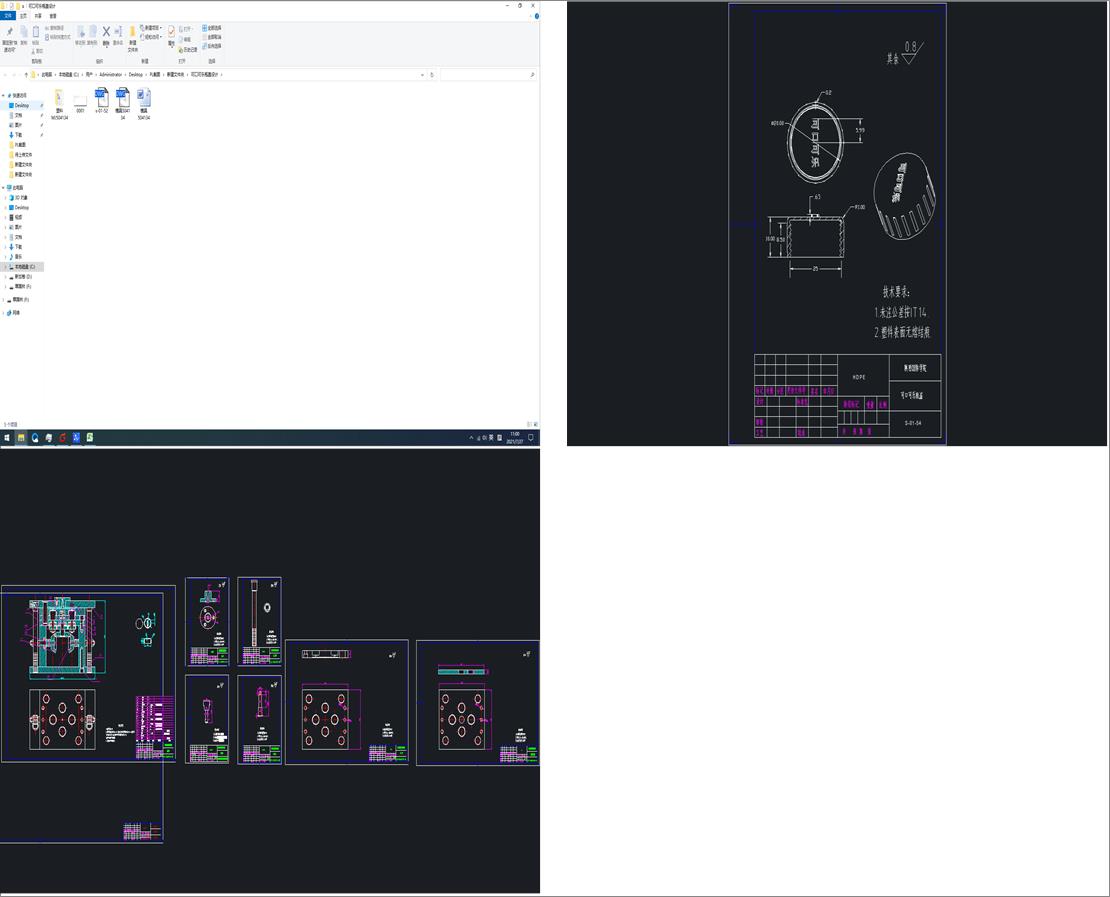
Task: Click the Move to icon
Action: pyautogui.click(x=81, y=35)
